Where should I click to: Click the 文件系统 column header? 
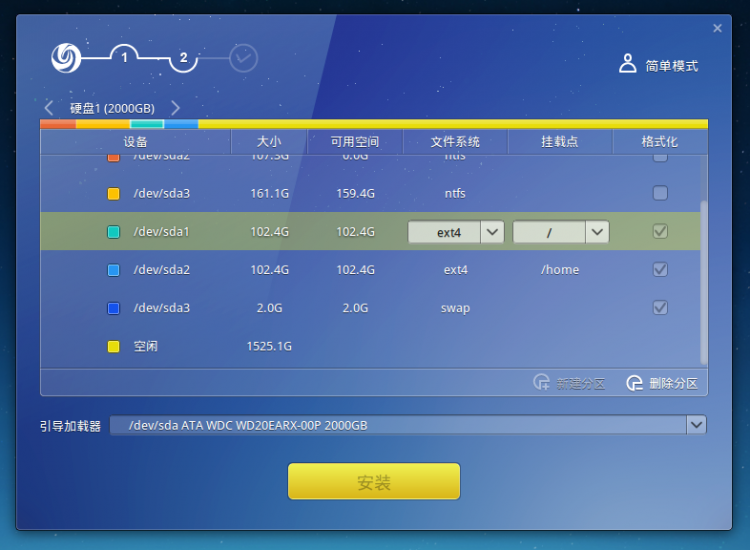pyautogui.click(x=455, y=142)
